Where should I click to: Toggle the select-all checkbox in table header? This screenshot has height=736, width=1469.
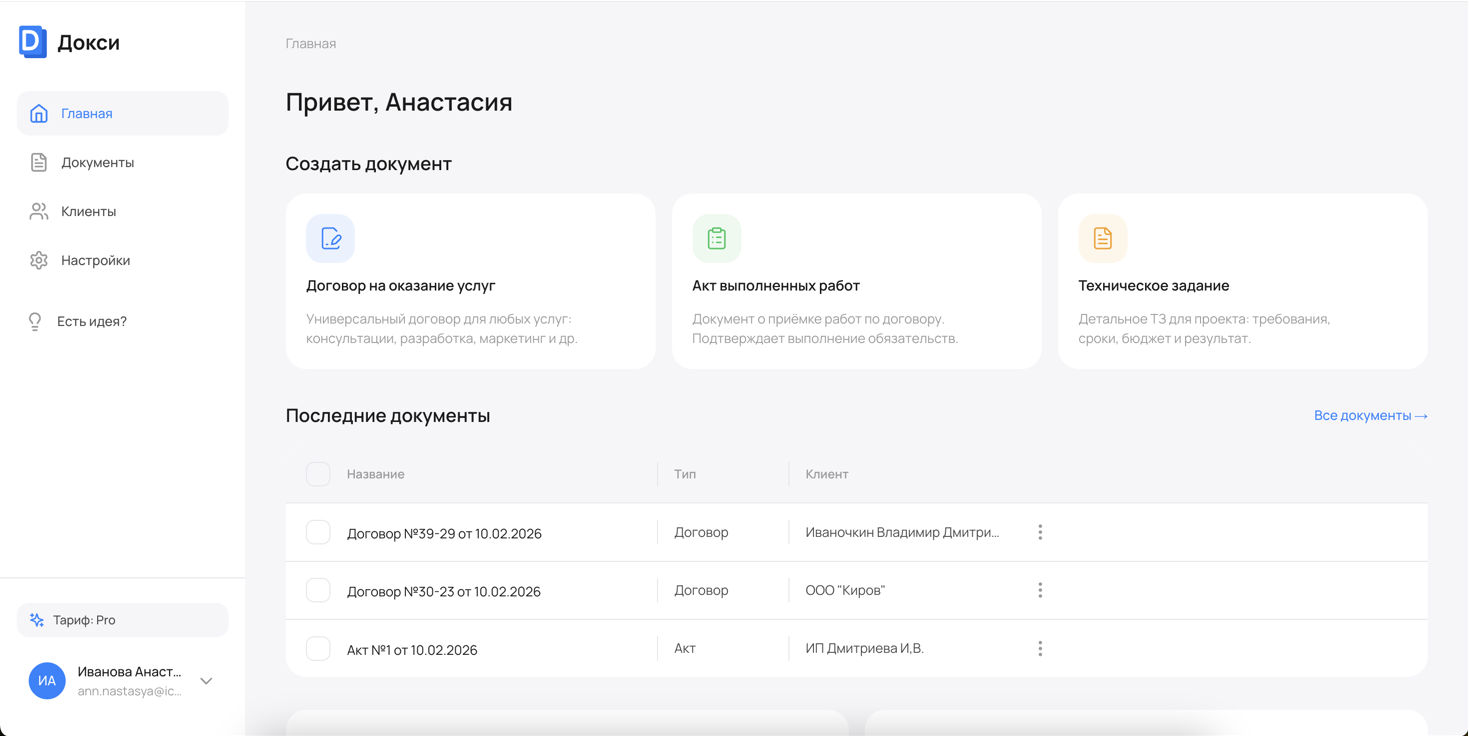pyautogui.click(x=318, y=474)
